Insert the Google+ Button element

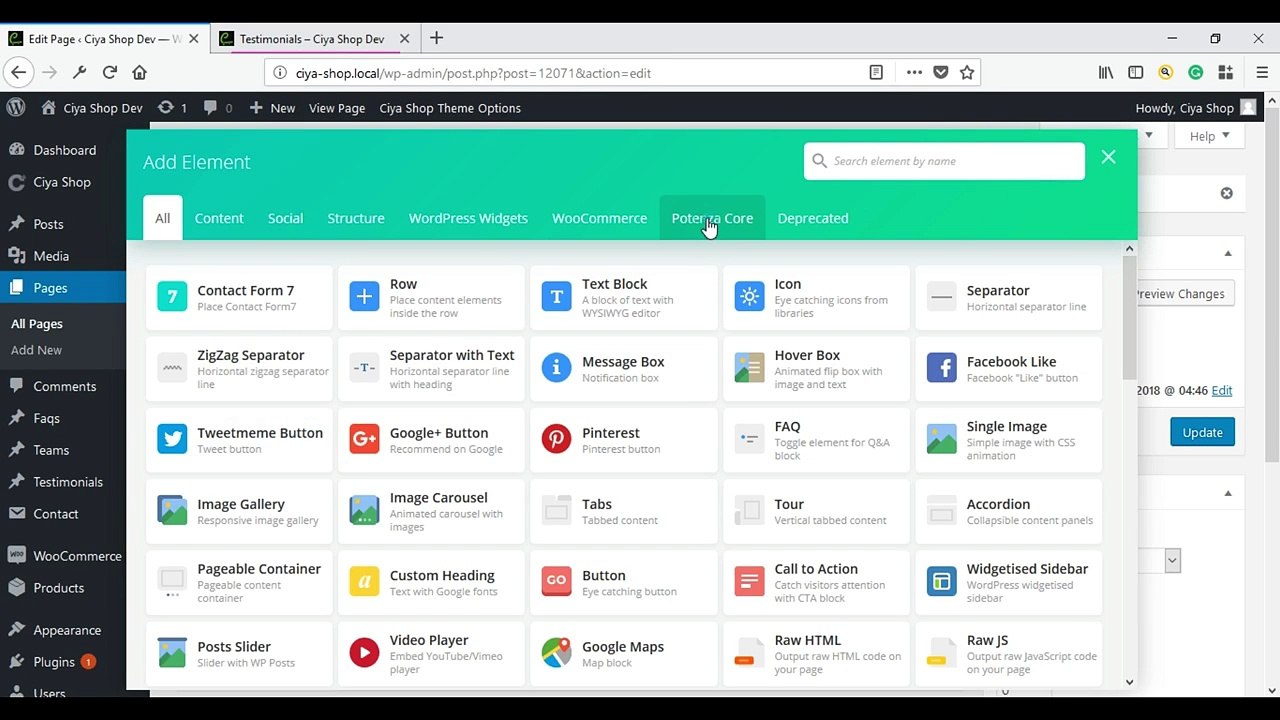pyautogui.click(x=431, y=440)
